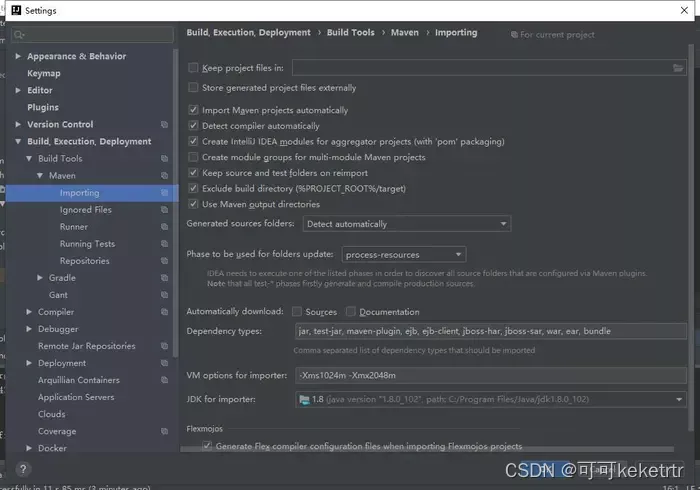Click the settings search field
Image resolution: width=700 pixels, height=490 pixels.
(x=93, y=34)
